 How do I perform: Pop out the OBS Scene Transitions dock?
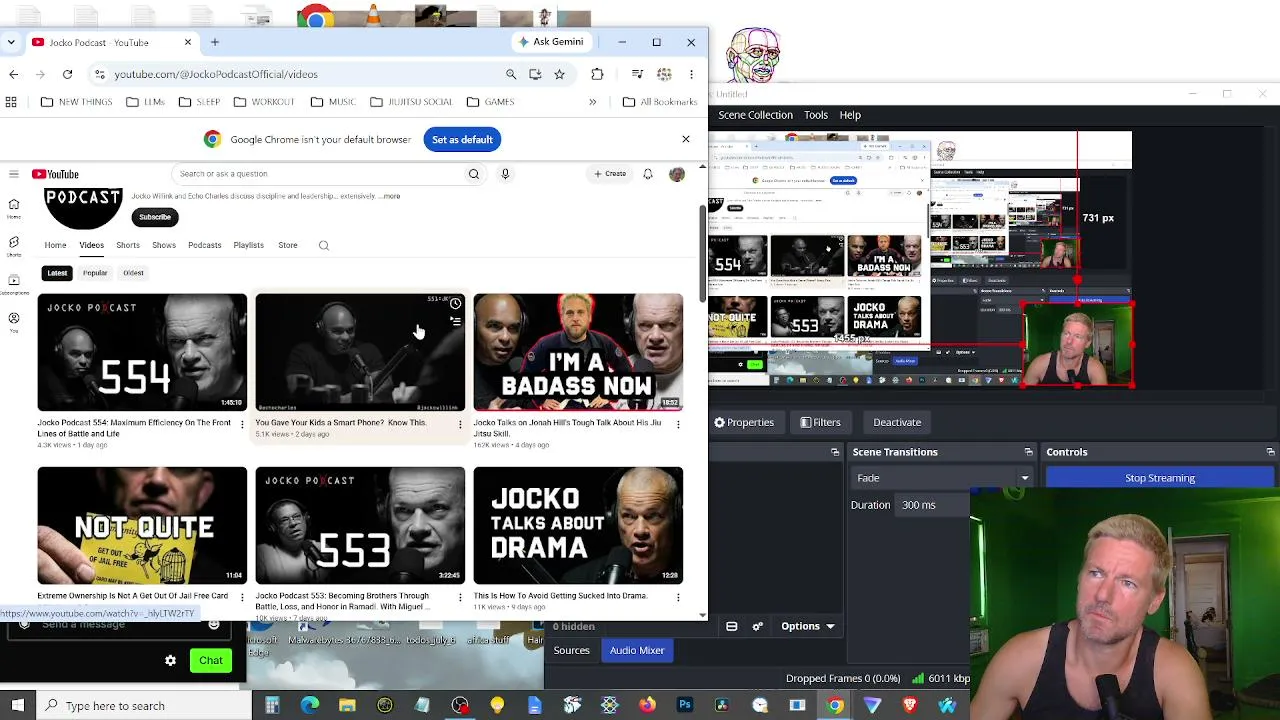[x=1028, y=452]
